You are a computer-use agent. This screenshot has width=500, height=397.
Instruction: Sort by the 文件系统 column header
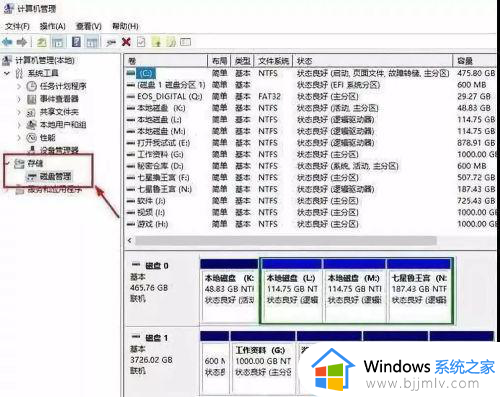coord(273,61)
